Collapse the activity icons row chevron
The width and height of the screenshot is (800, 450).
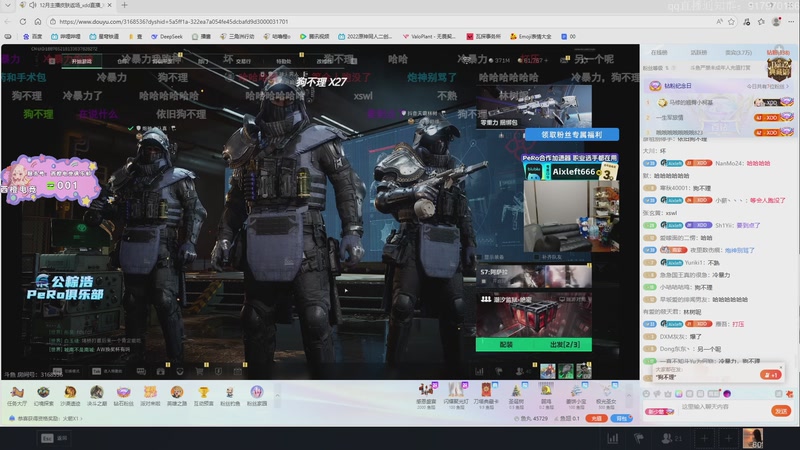[277, 395]
